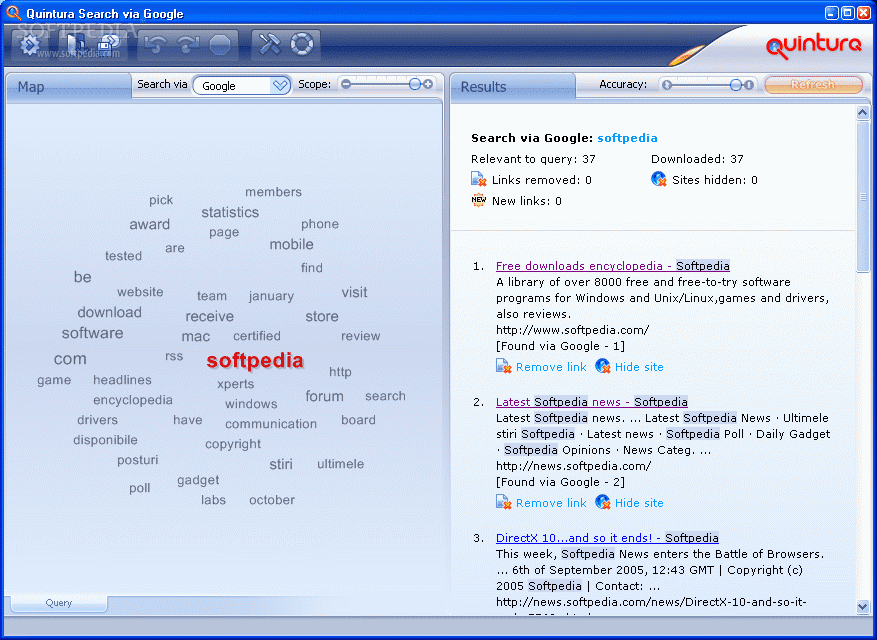Select the word 'windows' in the map
The image size is (877, 640).
[x=251, y=404]
